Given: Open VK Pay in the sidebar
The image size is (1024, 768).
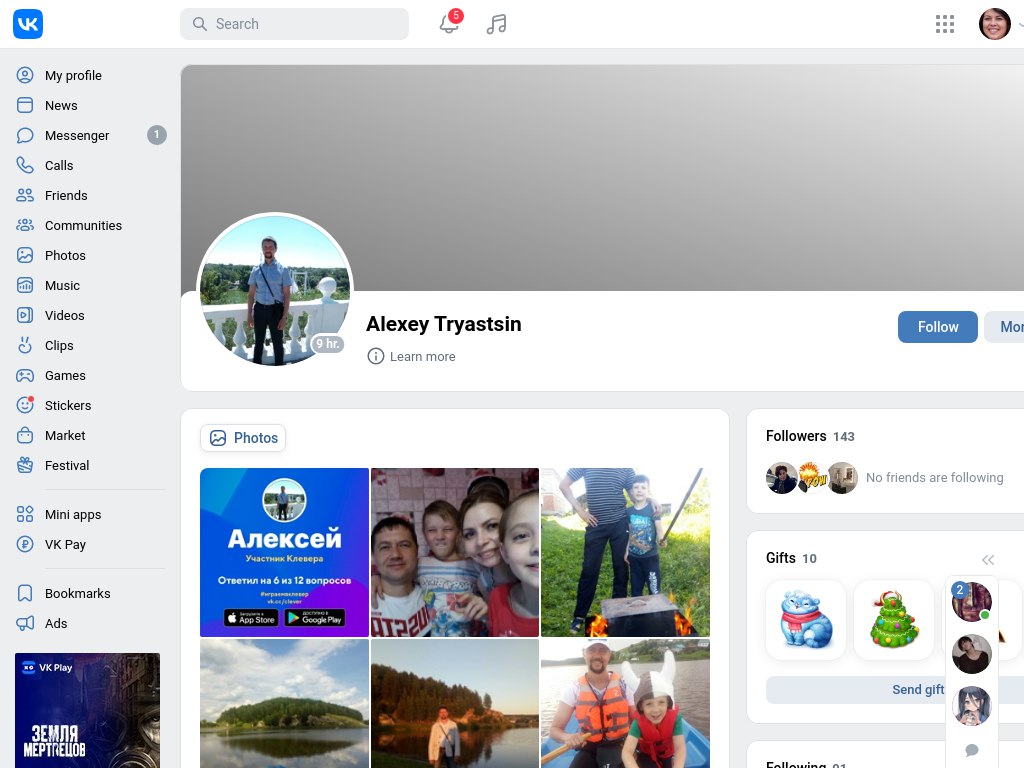Looking at the screenshot, I should coord(65,544).
